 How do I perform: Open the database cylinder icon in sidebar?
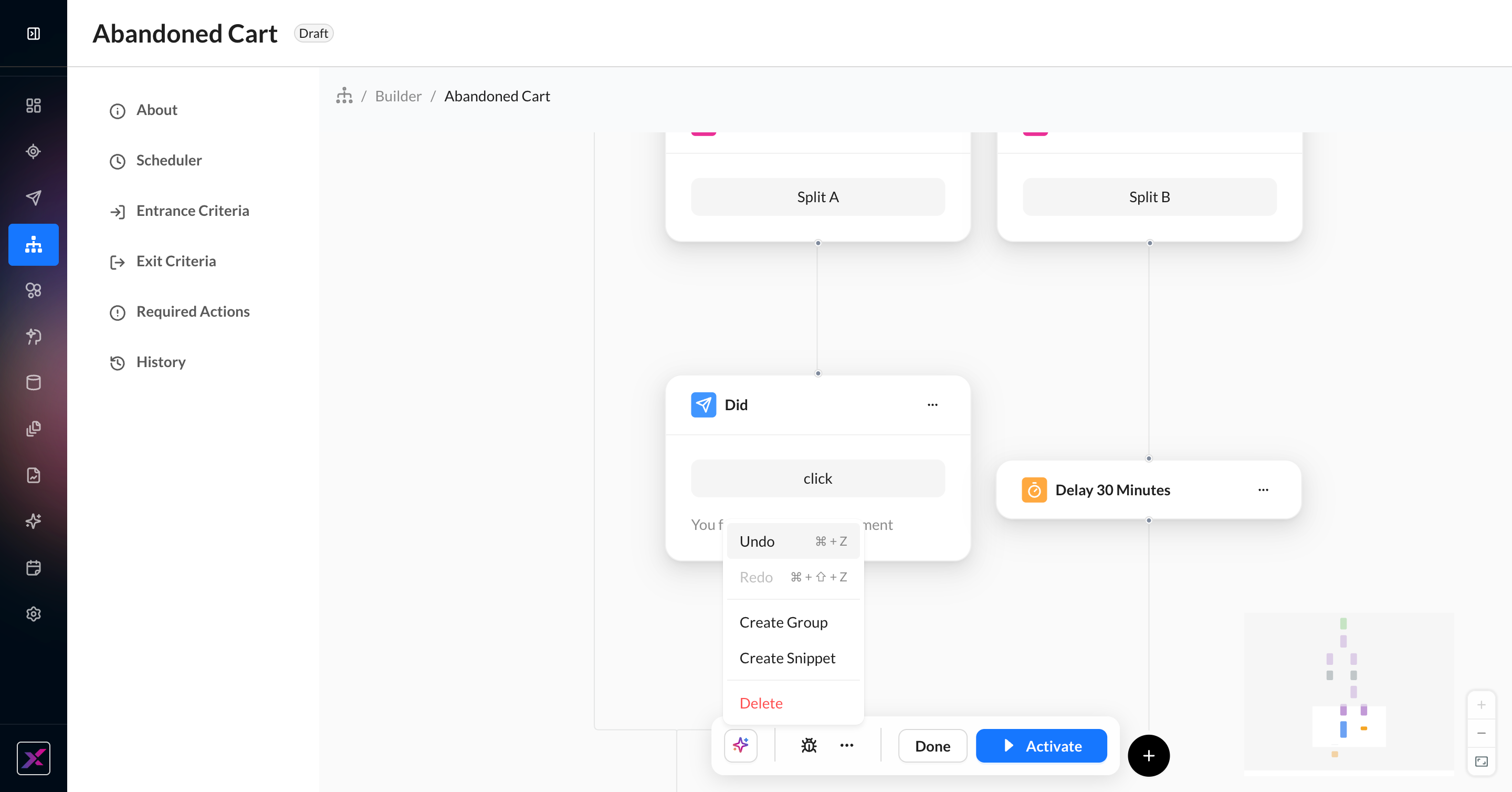34,383
